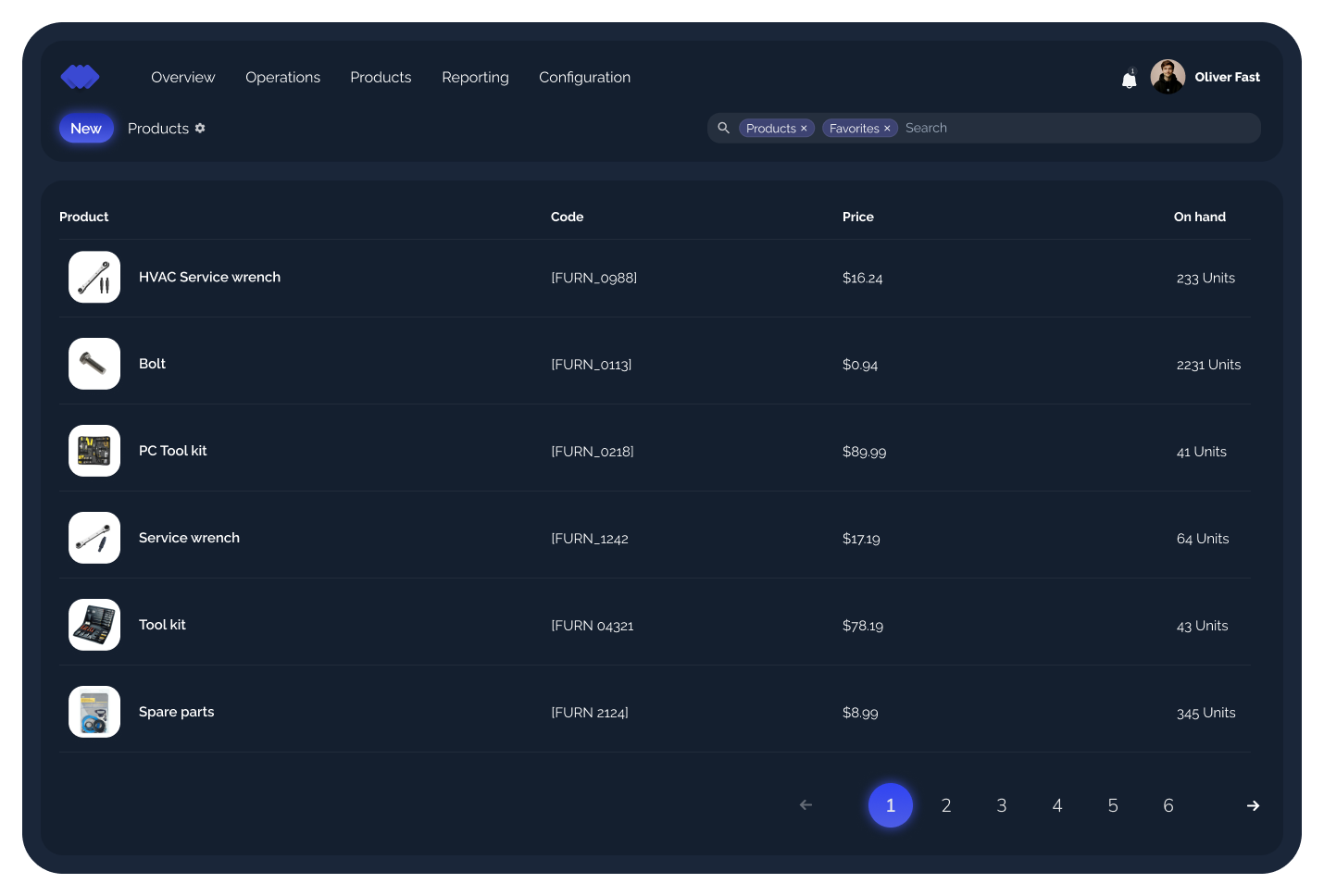Open the Tool kit product name
The width and height of the screenshot is (1324, 896).
pyautogui.click(x=162, y=625)
